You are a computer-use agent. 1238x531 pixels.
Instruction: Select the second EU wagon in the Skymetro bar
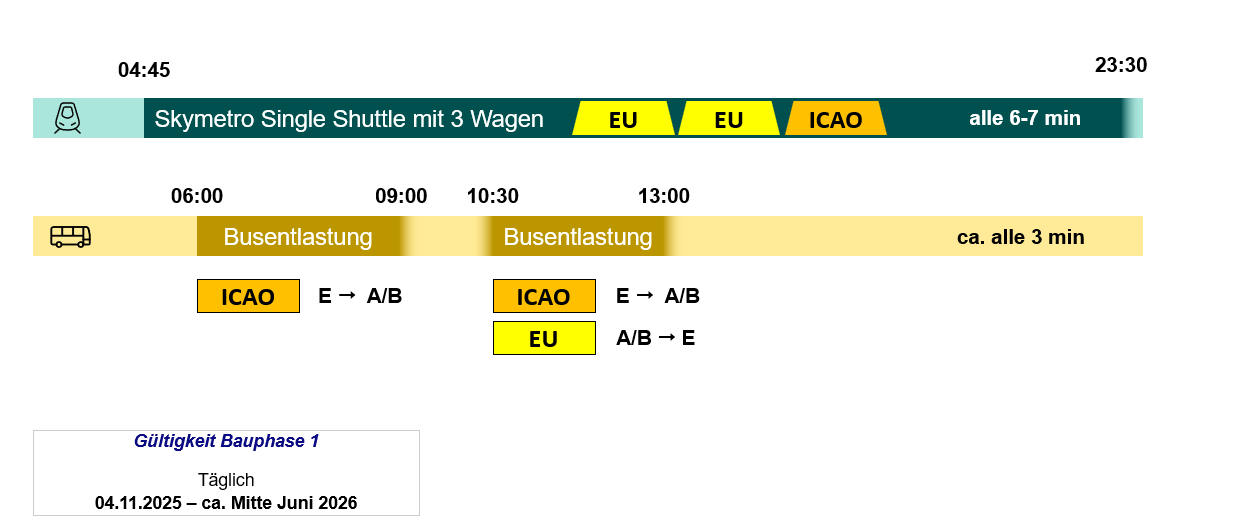(729, 119)
